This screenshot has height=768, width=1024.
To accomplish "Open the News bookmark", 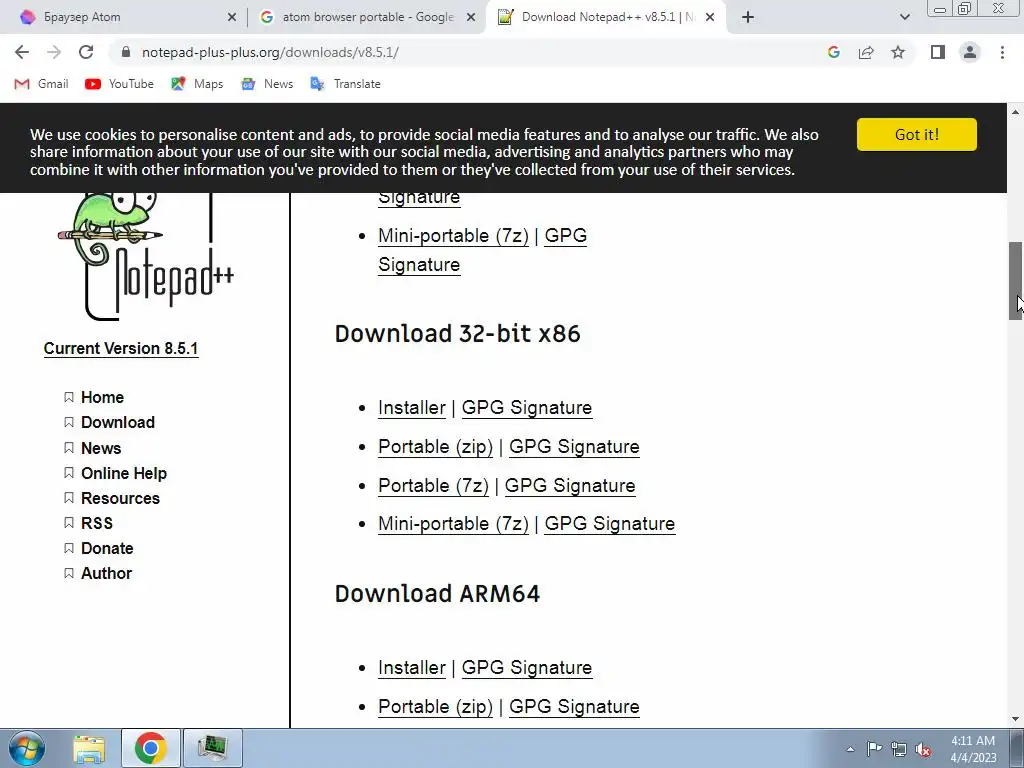I will [x=267, y=84].
